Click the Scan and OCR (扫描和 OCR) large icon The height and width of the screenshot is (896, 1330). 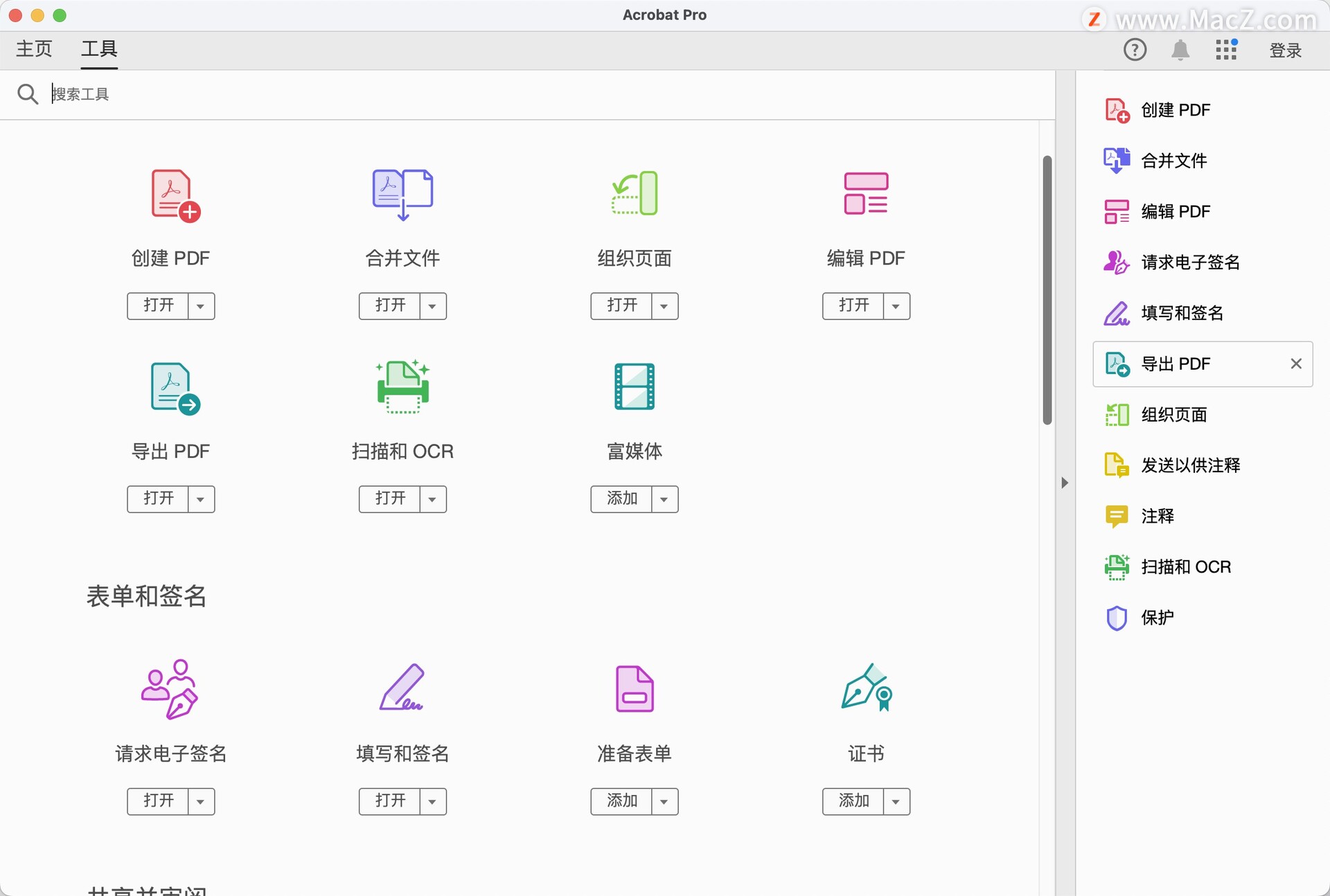point(402,386)
